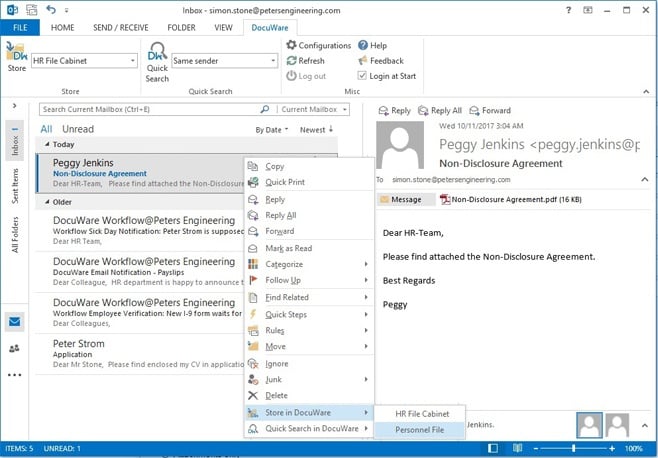Open the By Date sort dropdown

pos(271,129)
